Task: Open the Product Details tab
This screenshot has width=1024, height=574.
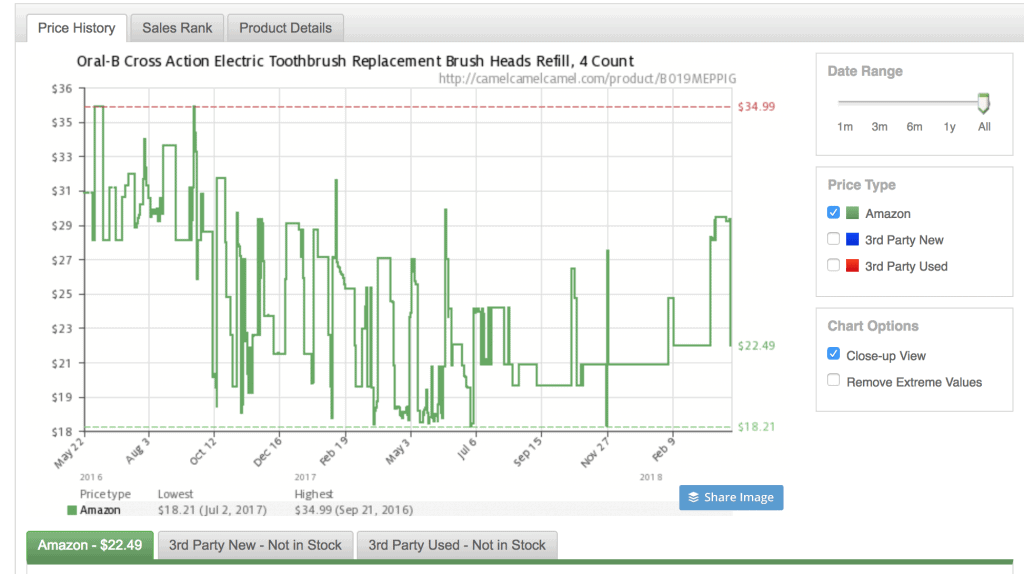Action: pos(285,28)
